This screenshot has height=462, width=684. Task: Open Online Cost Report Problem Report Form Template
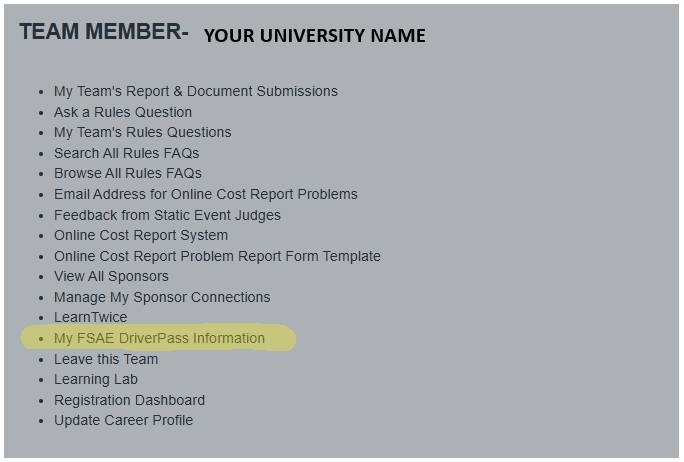click(217, 256)
